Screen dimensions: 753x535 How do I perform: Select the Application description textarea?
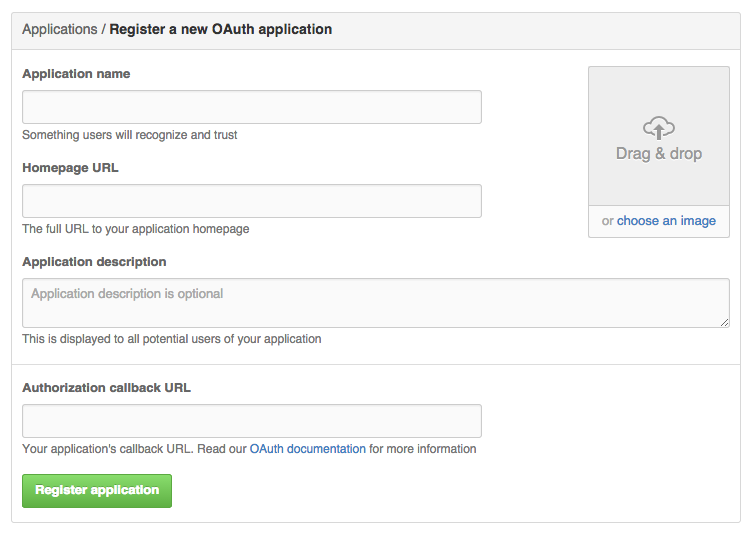pyautogui.click(x=376, y=303)
